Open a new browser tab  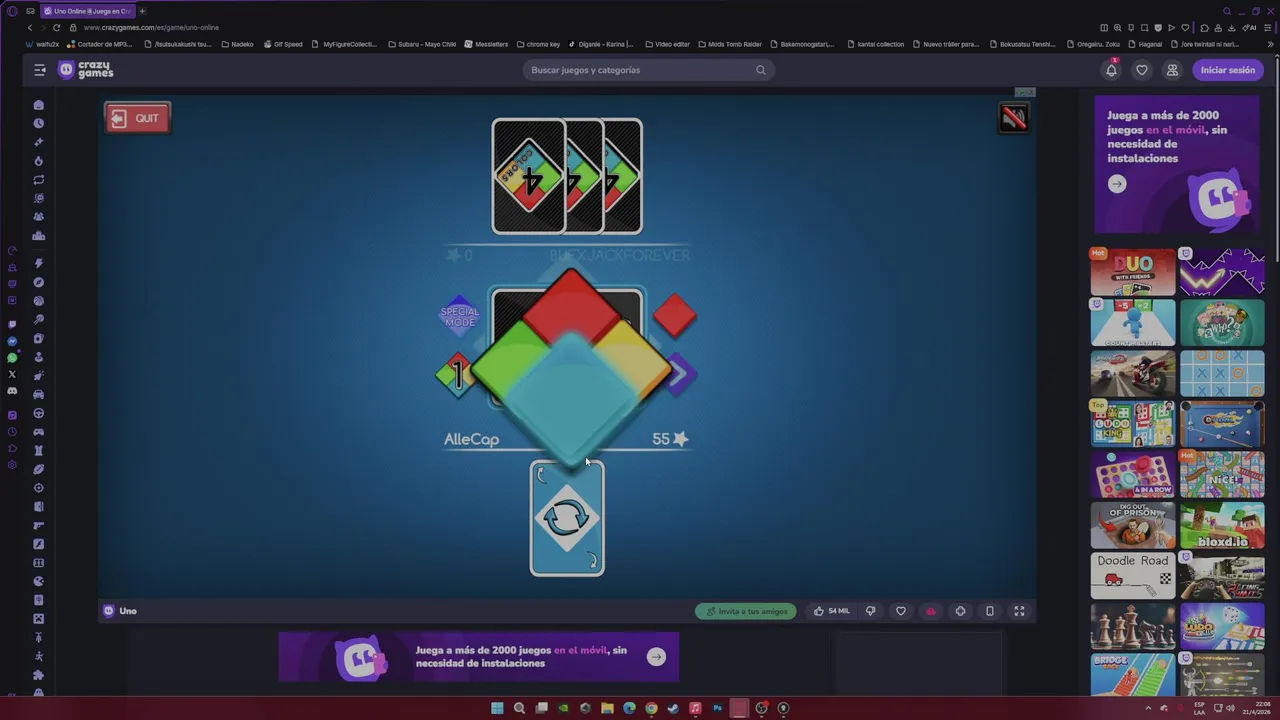click(142, 11)
